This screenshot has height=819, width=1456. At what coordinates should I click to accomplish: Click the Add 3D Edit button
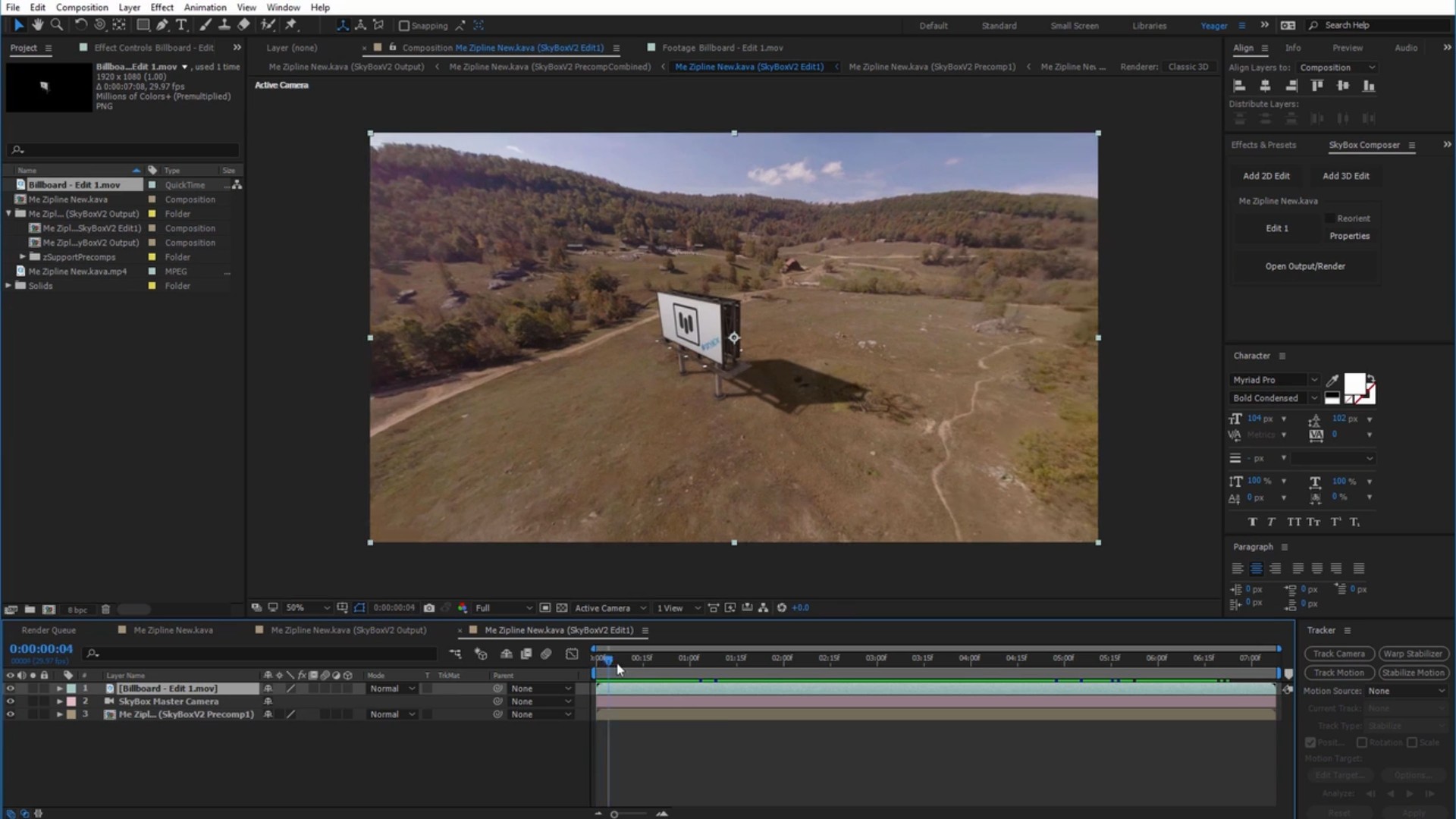pos(1346,175)
